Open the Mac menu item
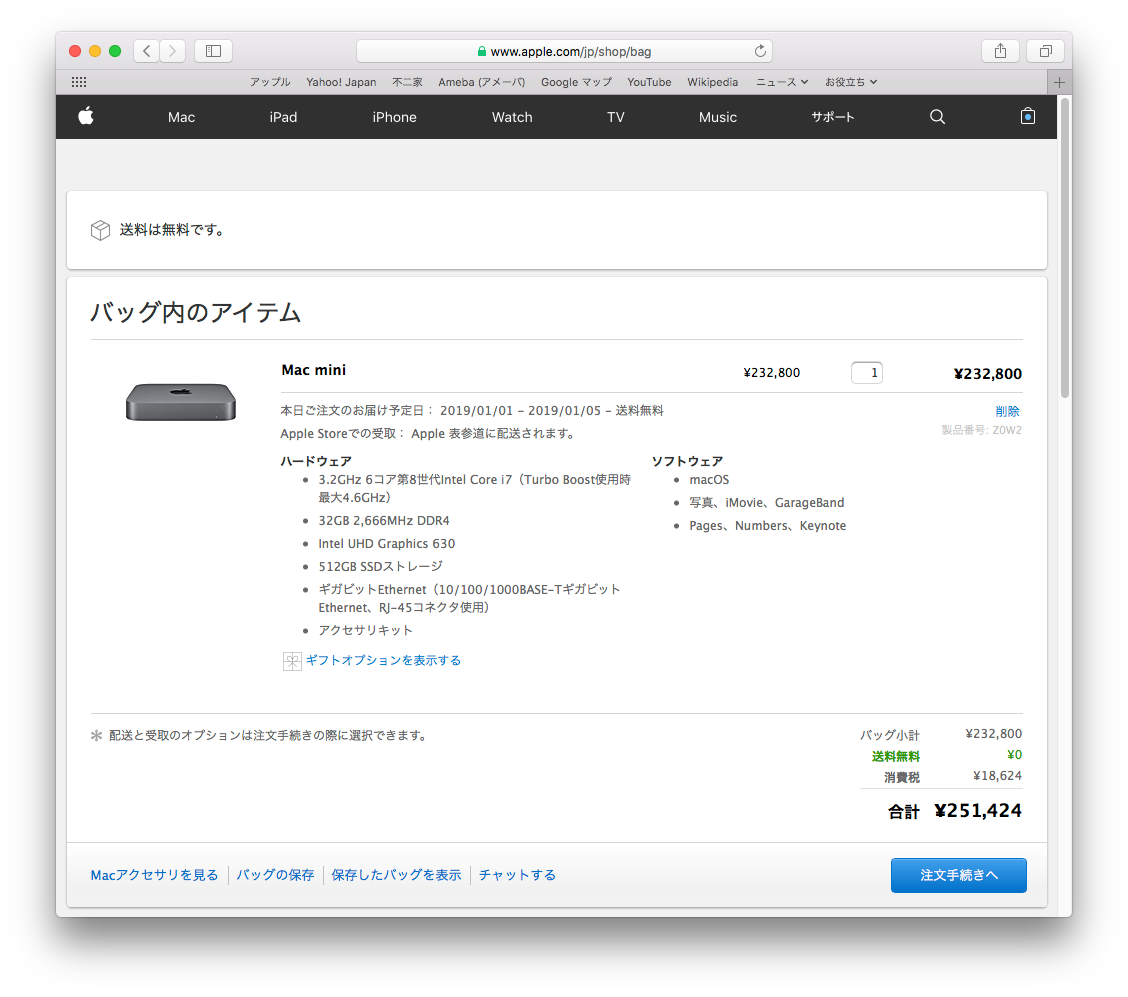 181,117
